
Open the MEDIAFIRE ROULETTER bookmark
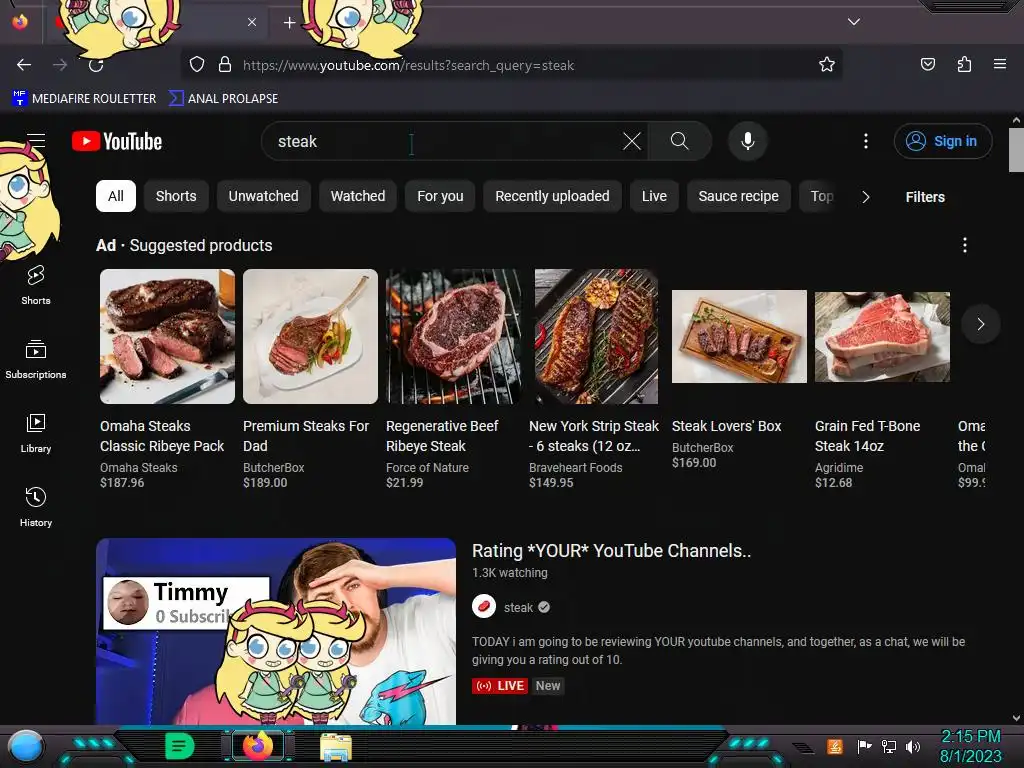(x=84, y=98)
